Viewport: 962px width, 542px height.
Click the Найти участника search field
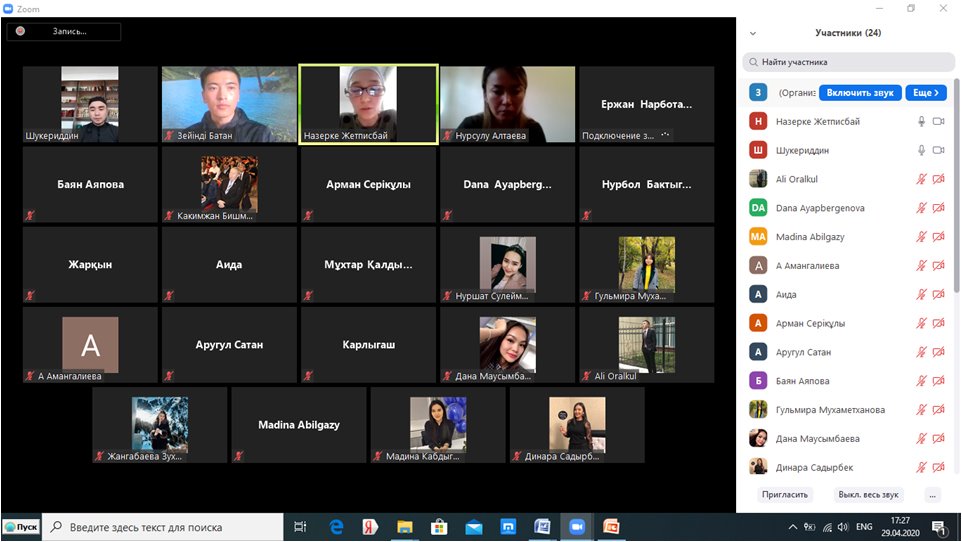[x=848, y=62]
